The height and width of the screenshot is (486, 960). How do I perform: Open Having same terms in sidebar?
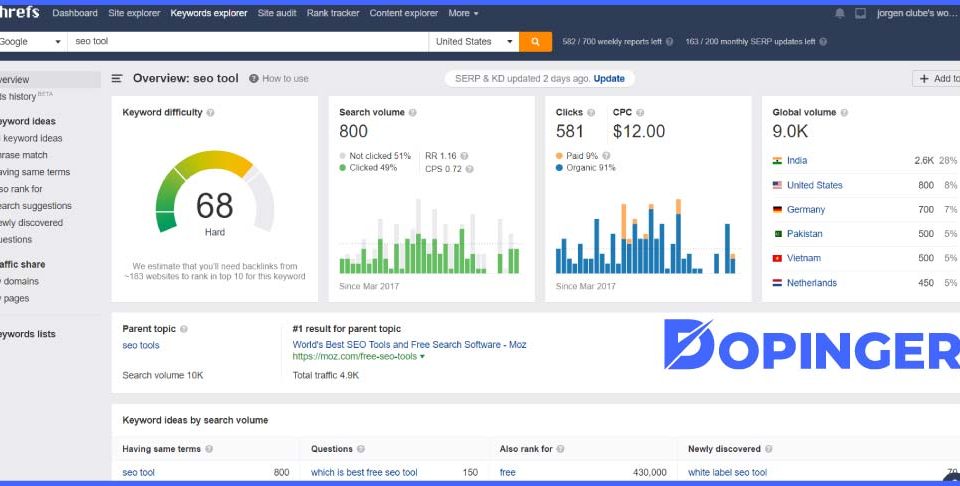coord(35,172)
